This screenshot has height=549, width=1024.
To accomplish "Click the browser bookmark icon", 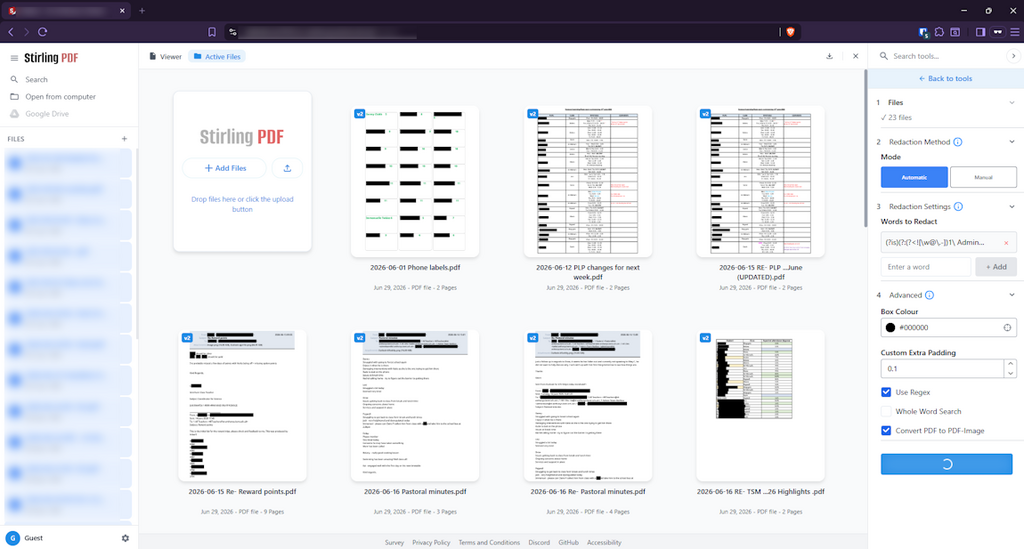I will click(212, 32).
